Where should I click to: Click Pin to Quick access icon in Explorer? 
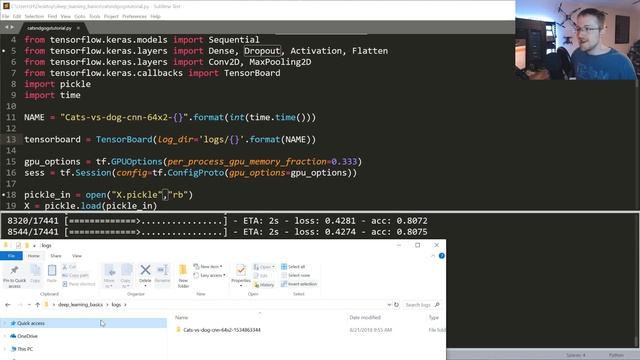point(14,270)
